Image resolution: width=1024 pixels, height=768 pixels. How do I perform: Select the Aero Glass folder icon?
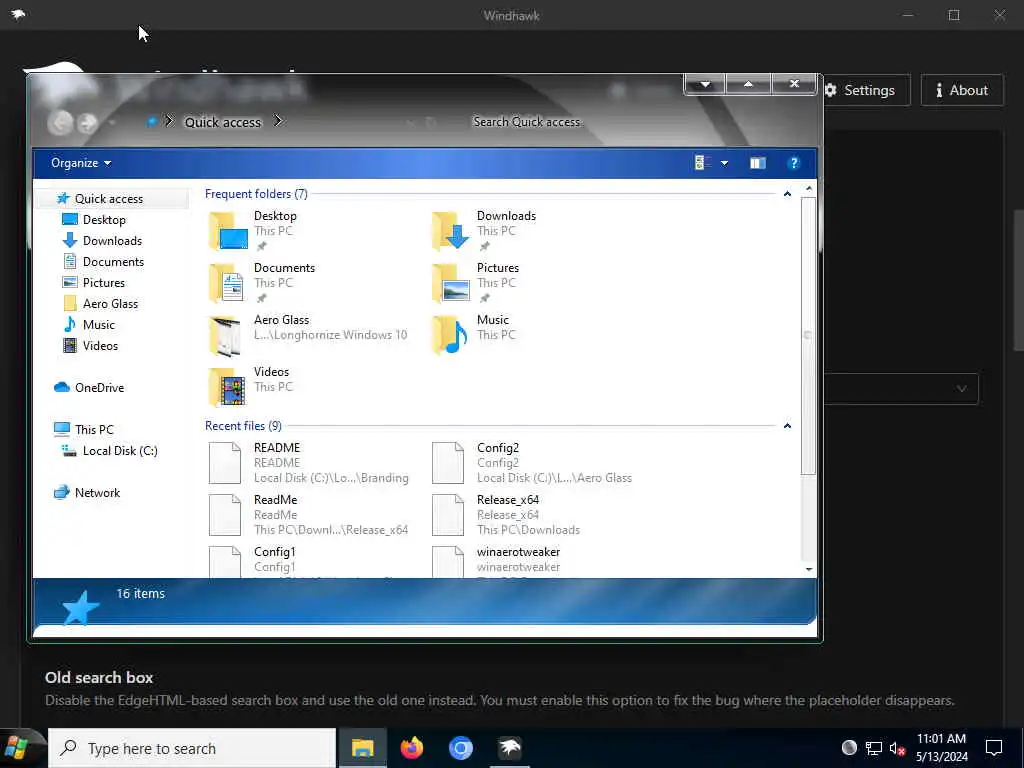coord(226,335)
